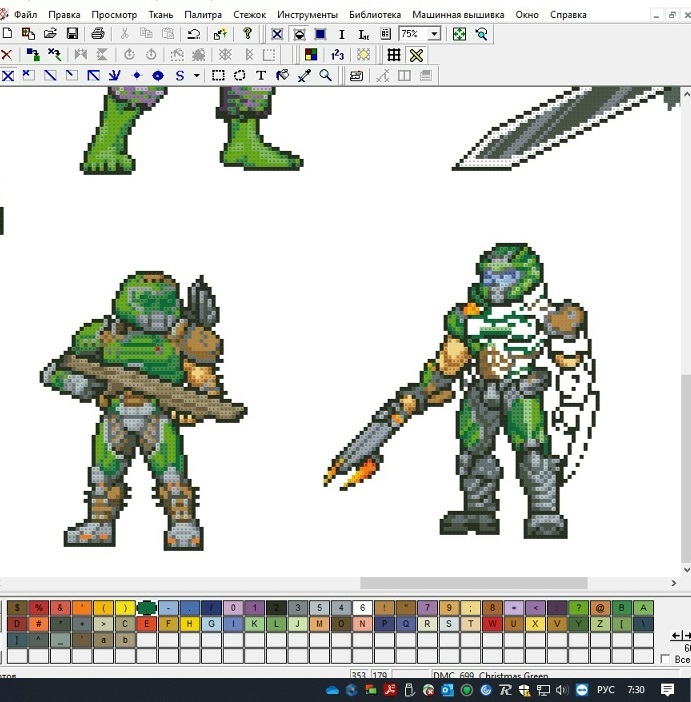Select the rectangular selection tool
The height and width of the screenshot is (702, 691).
(x=218, y=76)
